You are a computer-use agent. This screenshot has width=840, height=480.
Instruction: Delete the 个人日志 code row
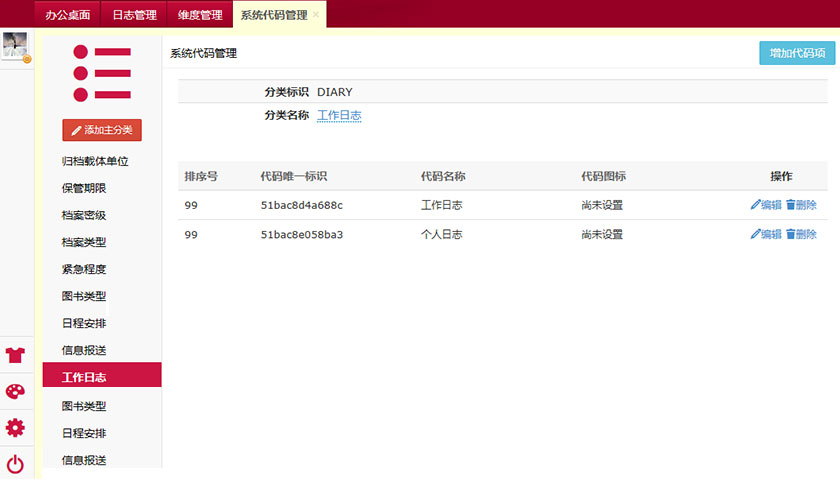pos(801,234)
